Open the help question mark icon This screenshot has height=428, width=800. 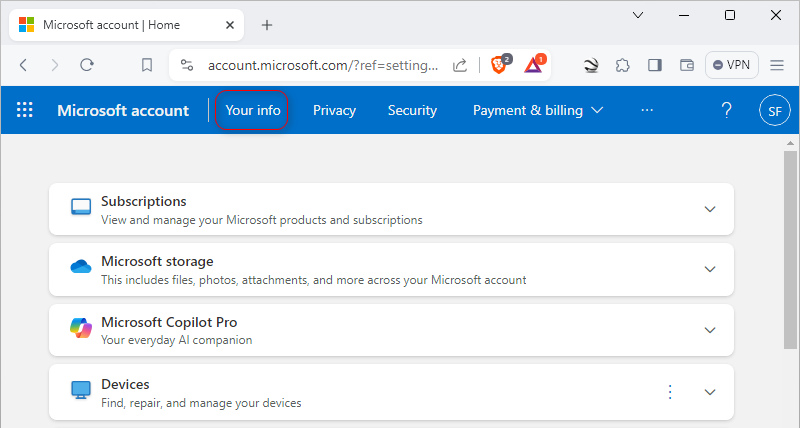pyautogui.click(x=727, y=110)
